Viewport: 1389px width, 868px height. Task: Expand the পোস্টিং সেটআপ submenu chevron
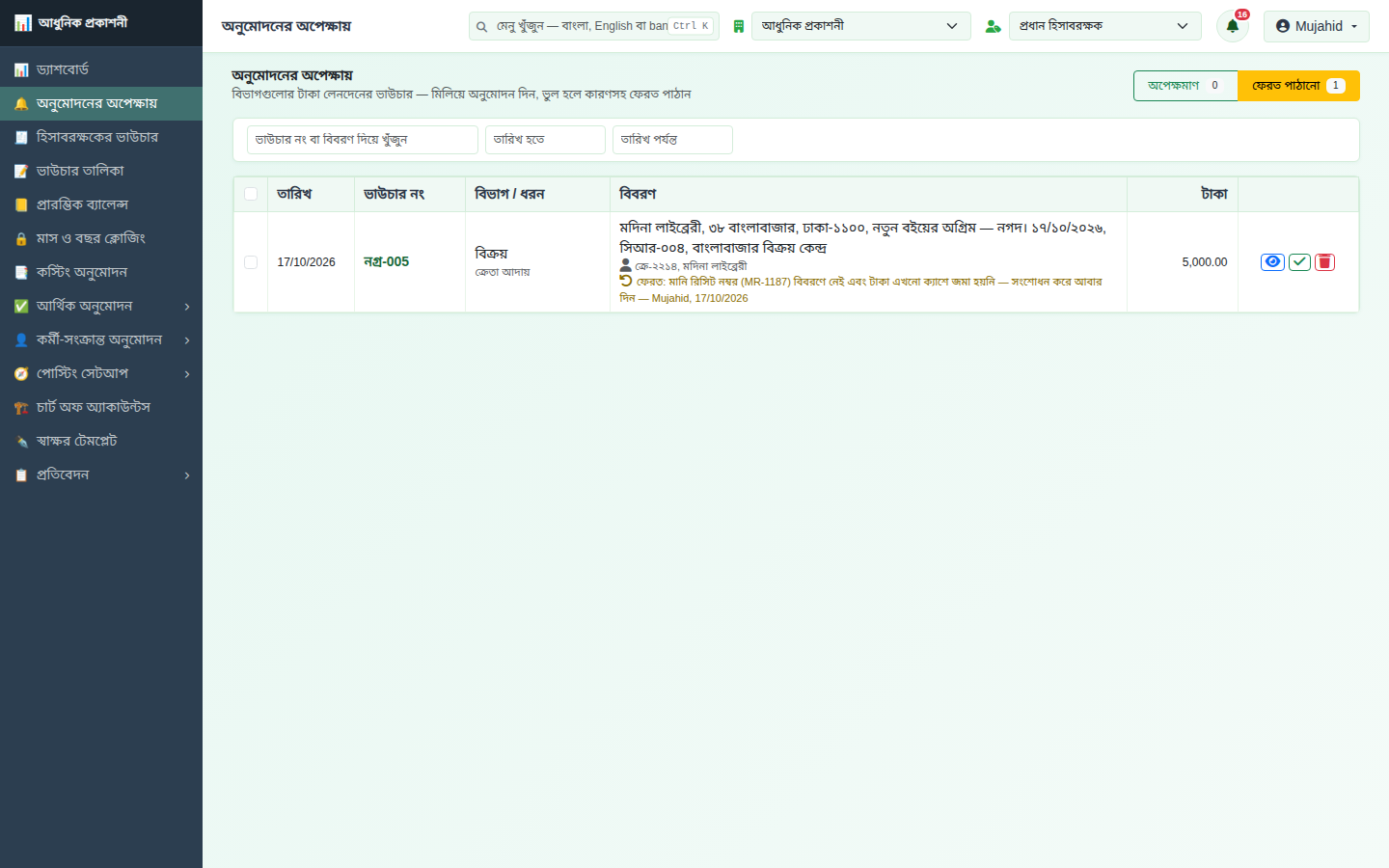click(187, 374)
